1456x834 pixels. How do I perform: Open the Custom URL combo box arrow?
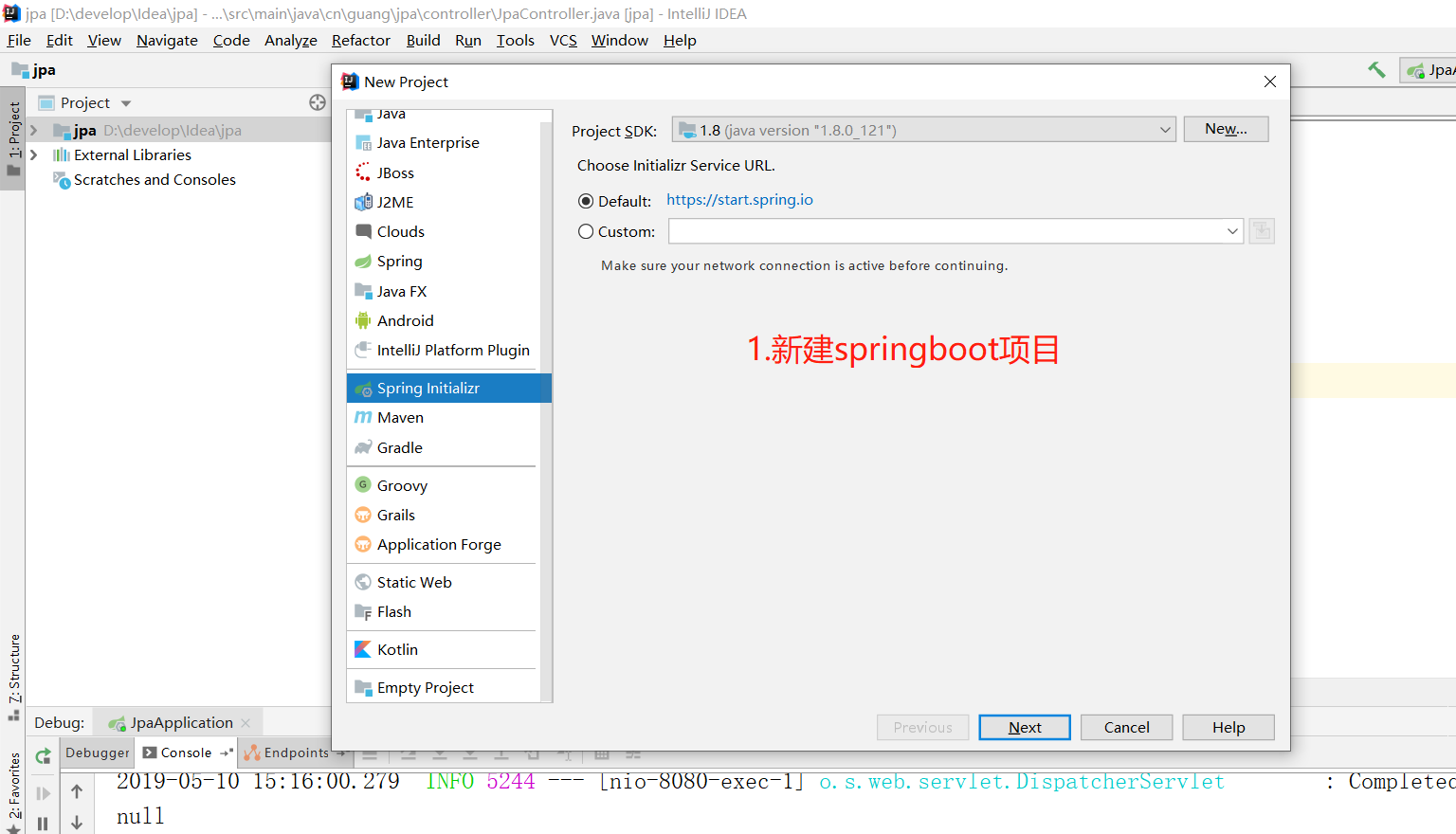tap(1232, 231)
